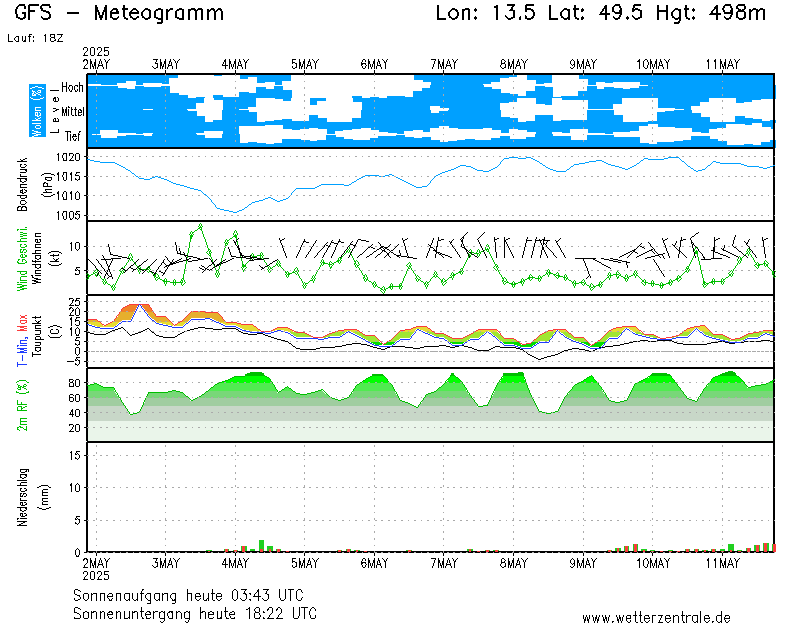Click '11MAY' on the top date axis
The image size is (800, 625).
coord(722,65)
